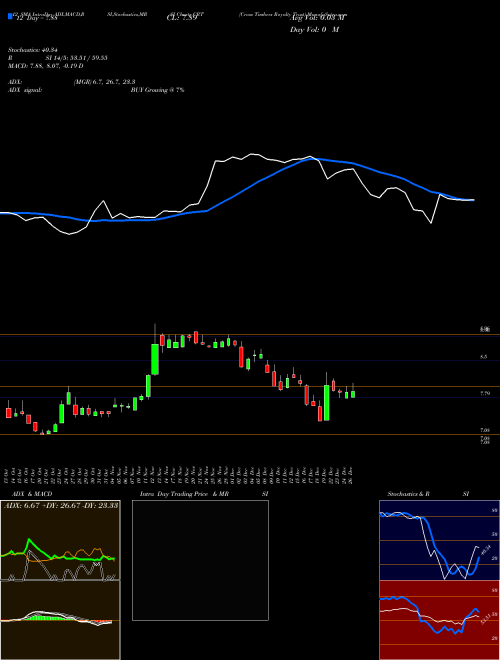Viewport: 500px width, 660px height.
Task: Click the 'ADX signal:' label
Action: pos(25,90)
